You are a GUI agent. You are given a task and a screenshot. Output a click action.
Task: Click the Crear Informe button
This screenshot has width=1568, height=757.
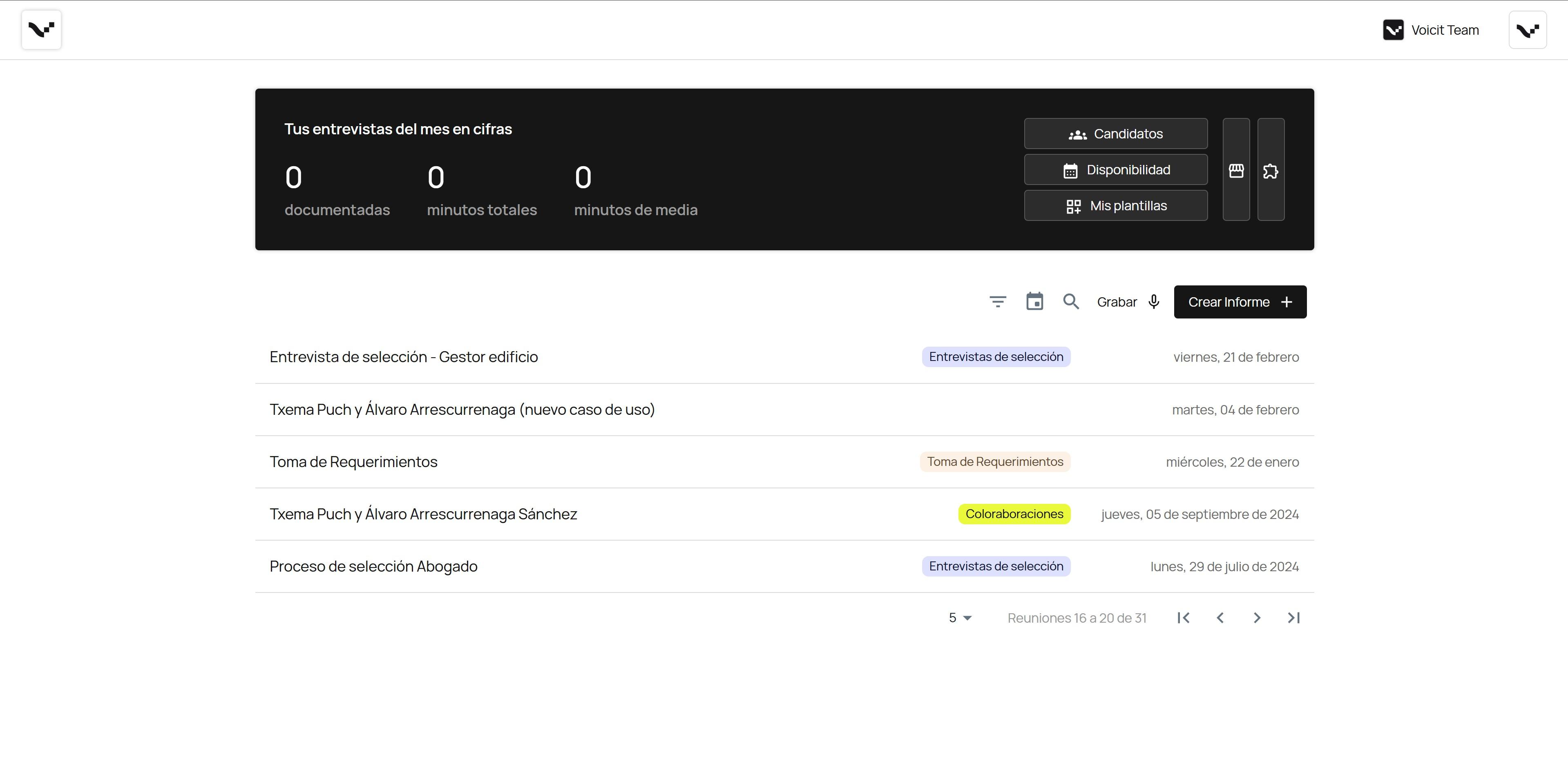(1239, 302)
